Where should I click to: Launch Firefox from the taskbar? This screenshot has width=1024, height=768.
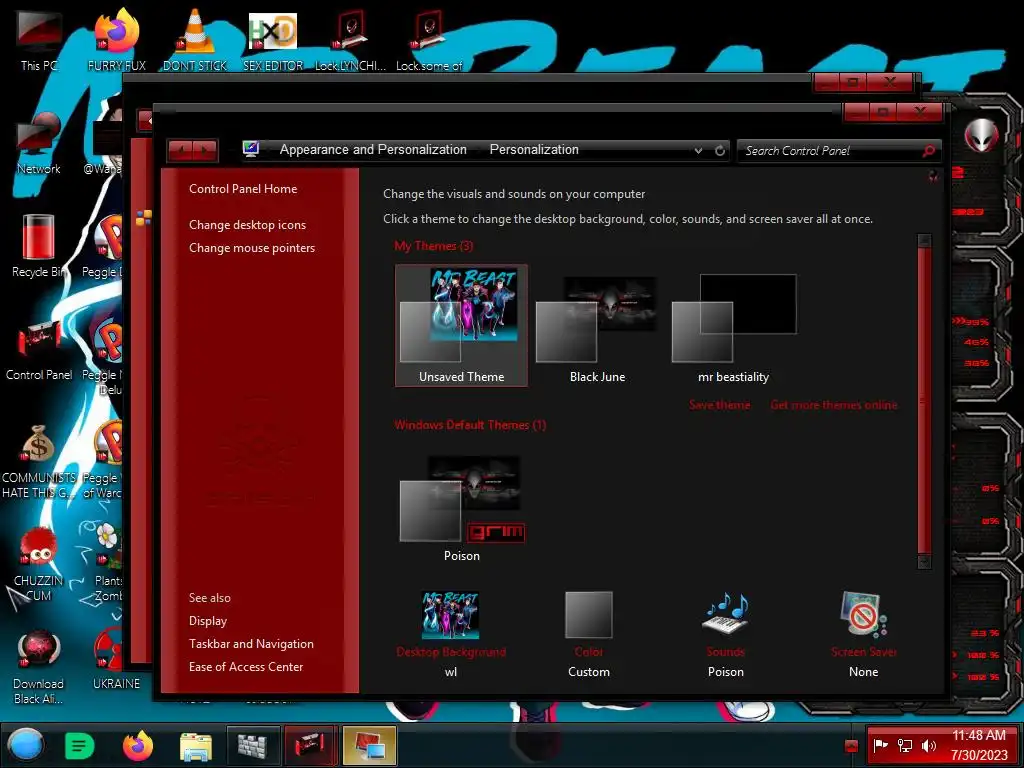click(138, 745)
